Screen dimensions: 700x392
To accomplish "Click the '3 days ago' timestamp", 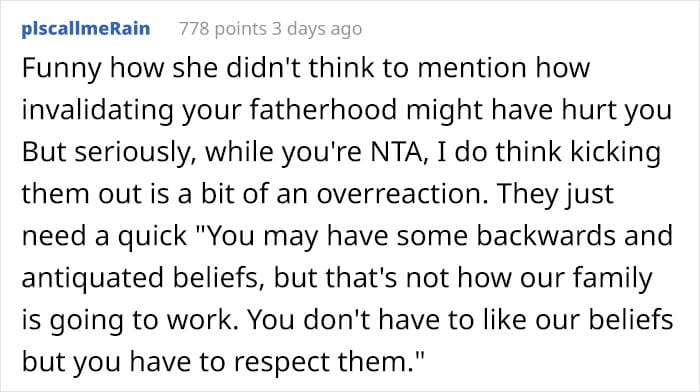I will 317,29.
